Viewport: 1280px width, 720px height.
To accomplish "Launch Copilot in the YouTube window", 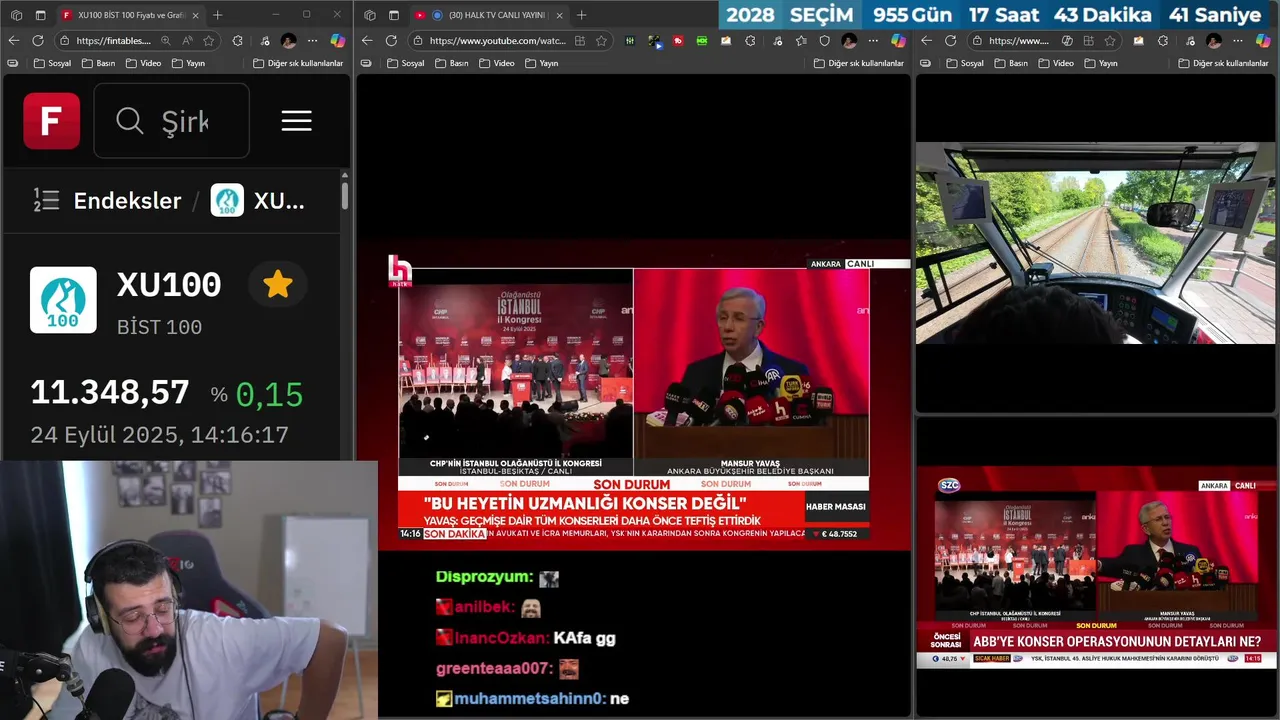I will point(899,40).
